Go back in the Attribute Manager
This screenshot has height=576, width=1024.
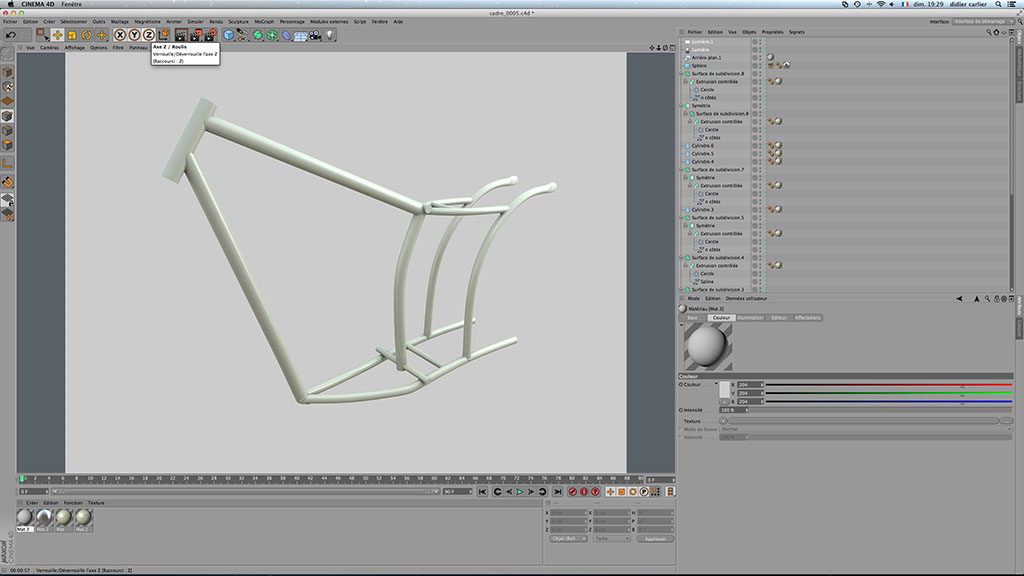click(x=959, y=298)
